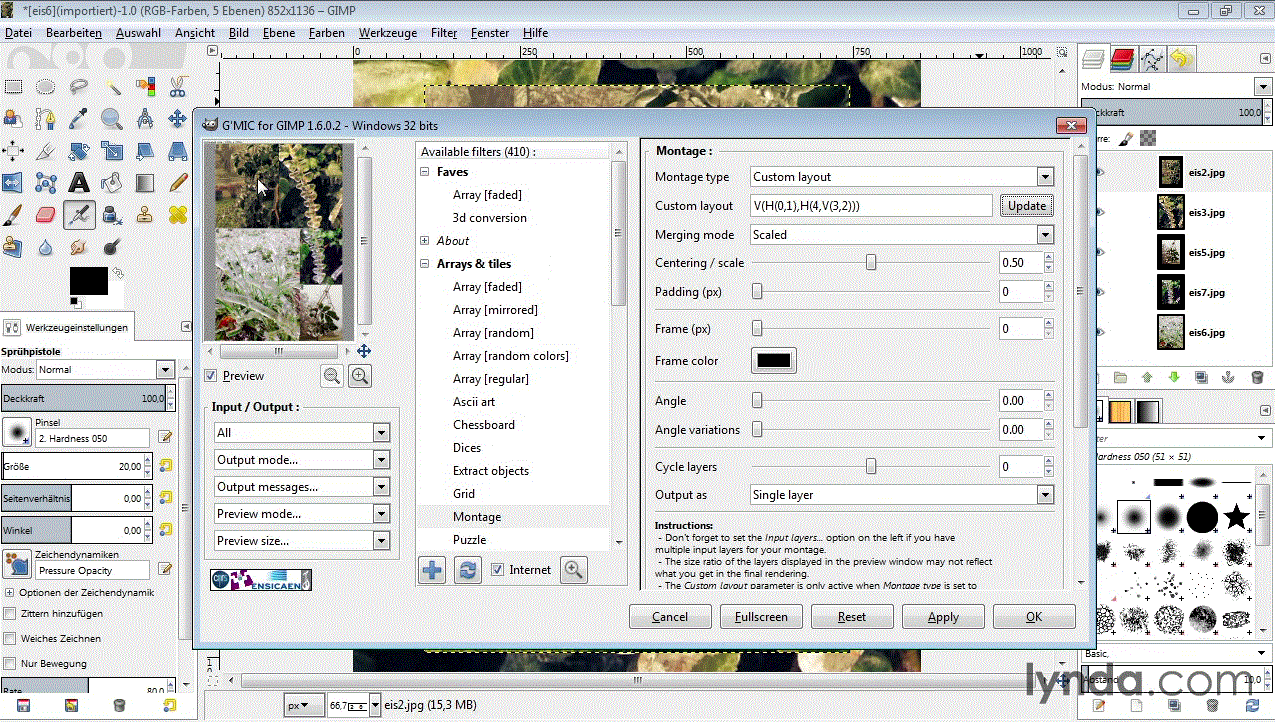Click the refresh filters icon

tap(467, 570)
